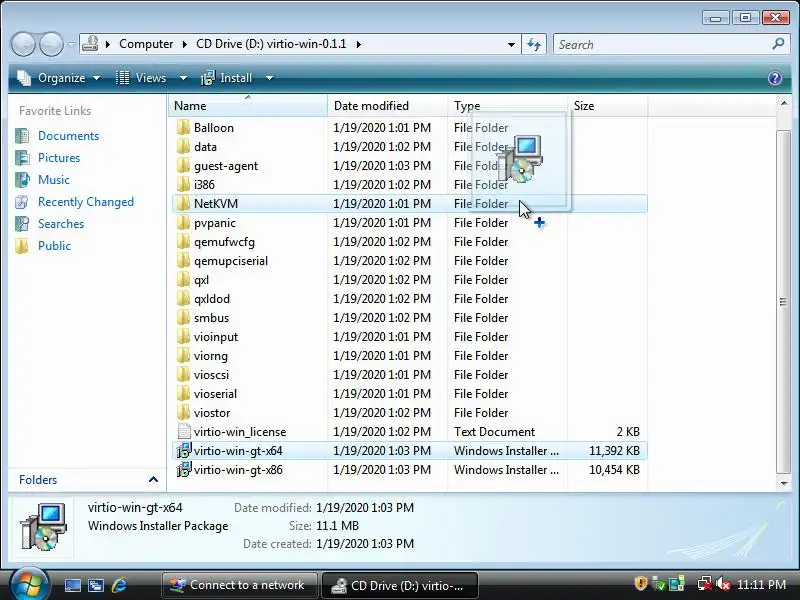Select the virtio-win-gt-x64 installer icon
Viewport: 800px width, 600px height.
(184, 451)
